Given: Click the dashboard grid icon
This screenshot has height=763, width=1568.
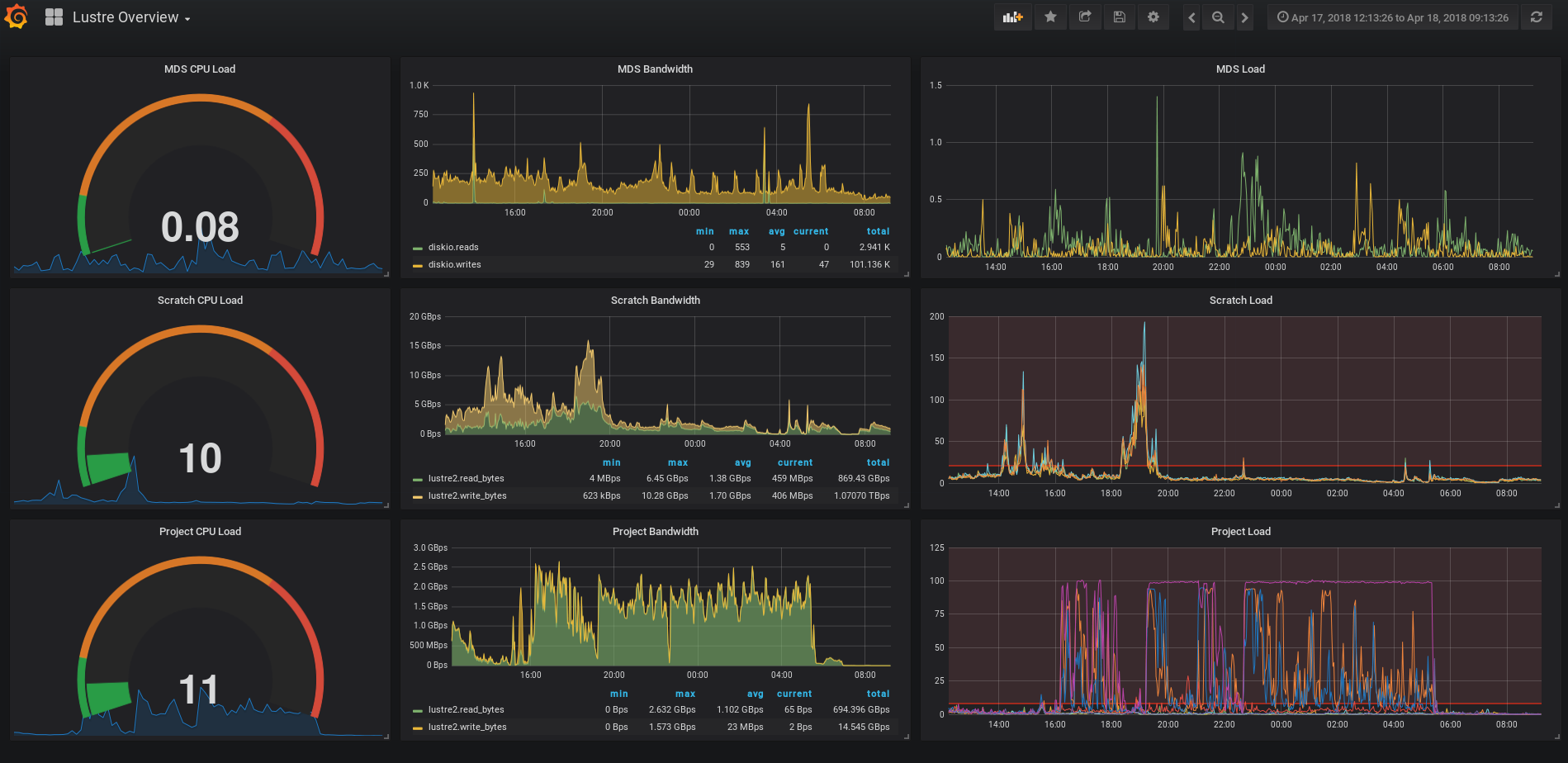Looking at the screenshot, I should point(54,17).
